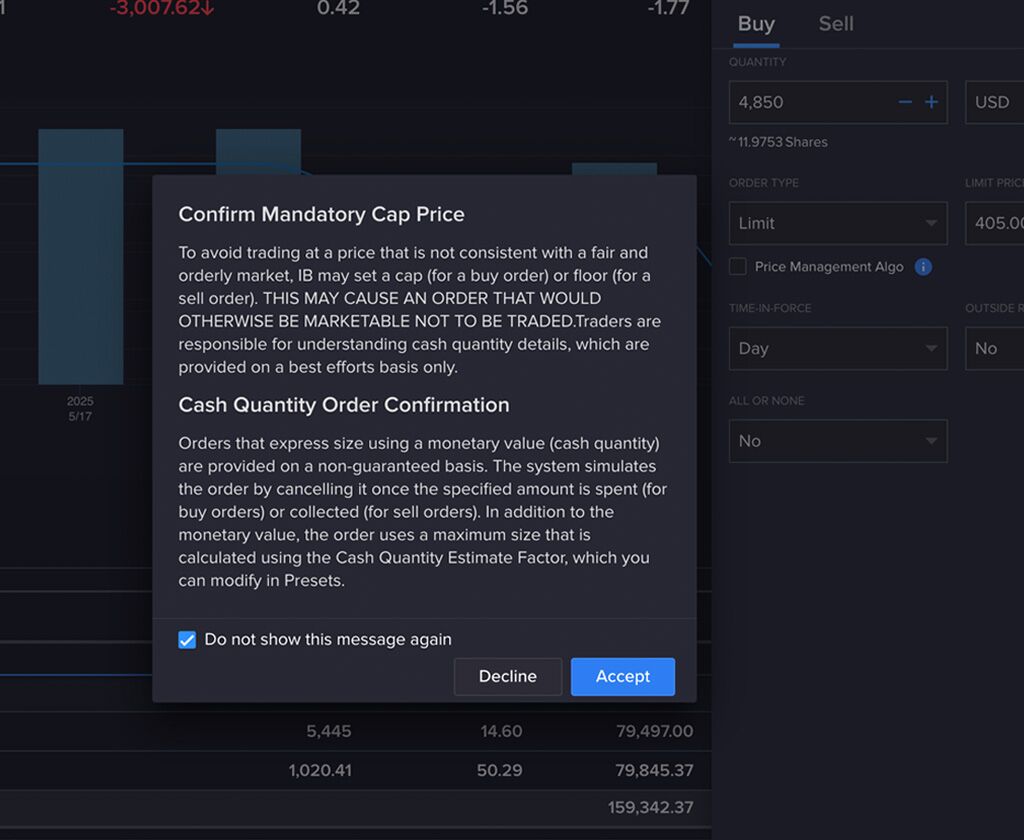Select the total row showing 159,342.37
The height and width of the screenshot is (840, 1024).
[651, 807]
